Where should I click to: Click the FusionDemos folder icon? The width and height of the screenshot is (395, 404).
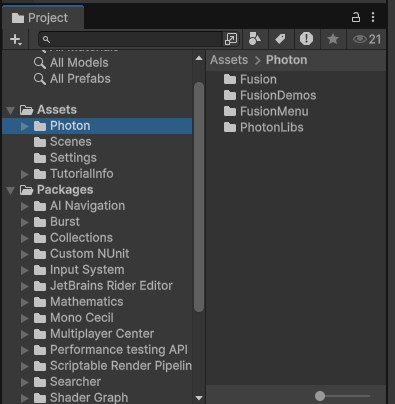point(230,95)
